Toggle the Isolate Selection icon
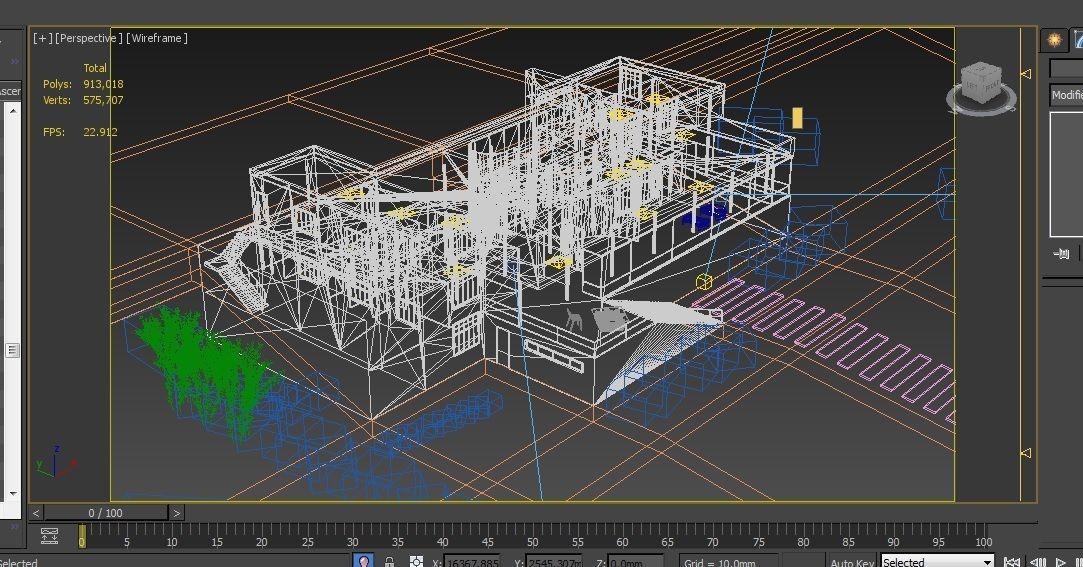1083x567 pixels. coord(364,561)
